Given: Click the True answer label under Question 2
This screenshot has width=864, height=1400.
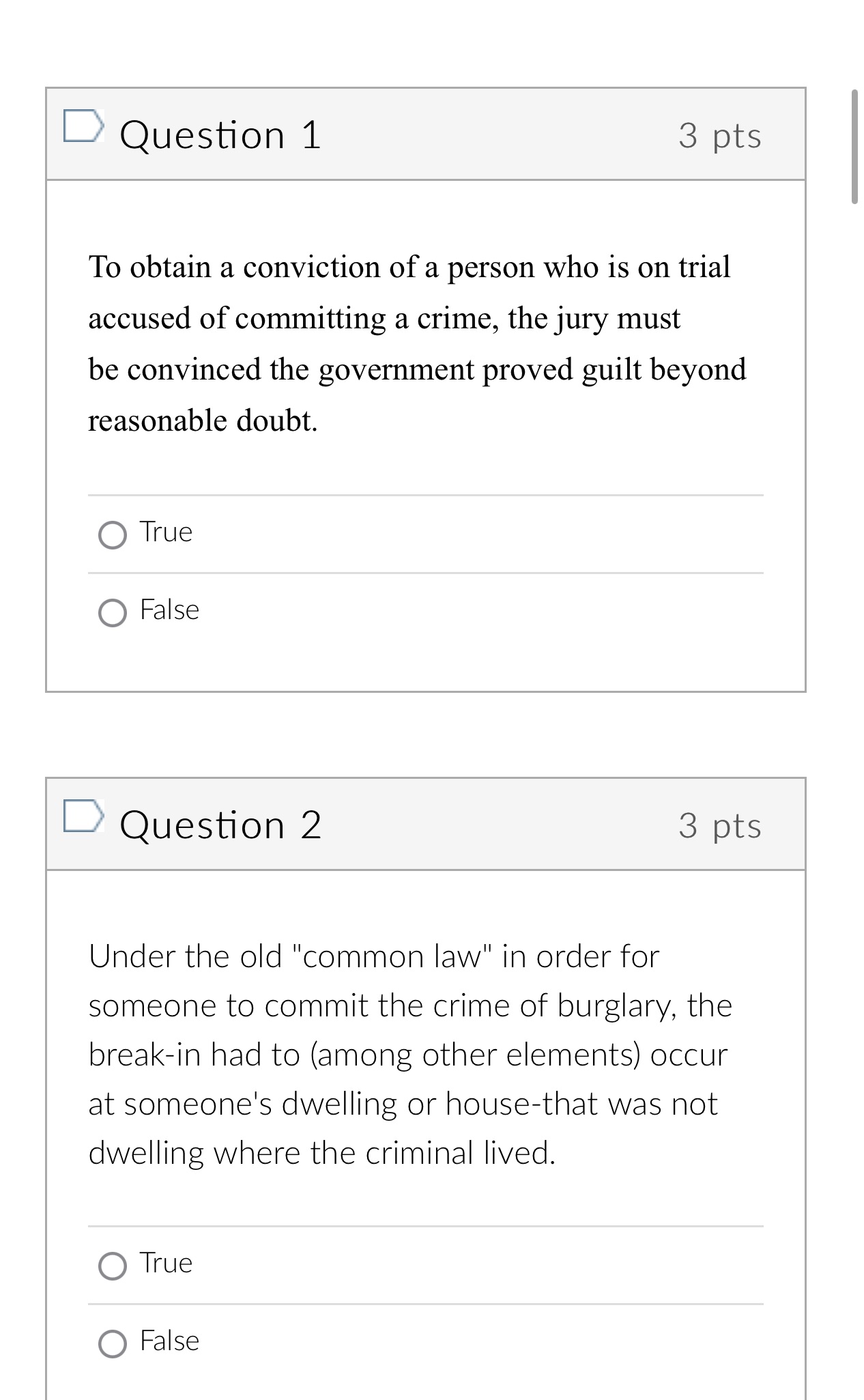Looking at the screenshot, I should click(166, 1263).
